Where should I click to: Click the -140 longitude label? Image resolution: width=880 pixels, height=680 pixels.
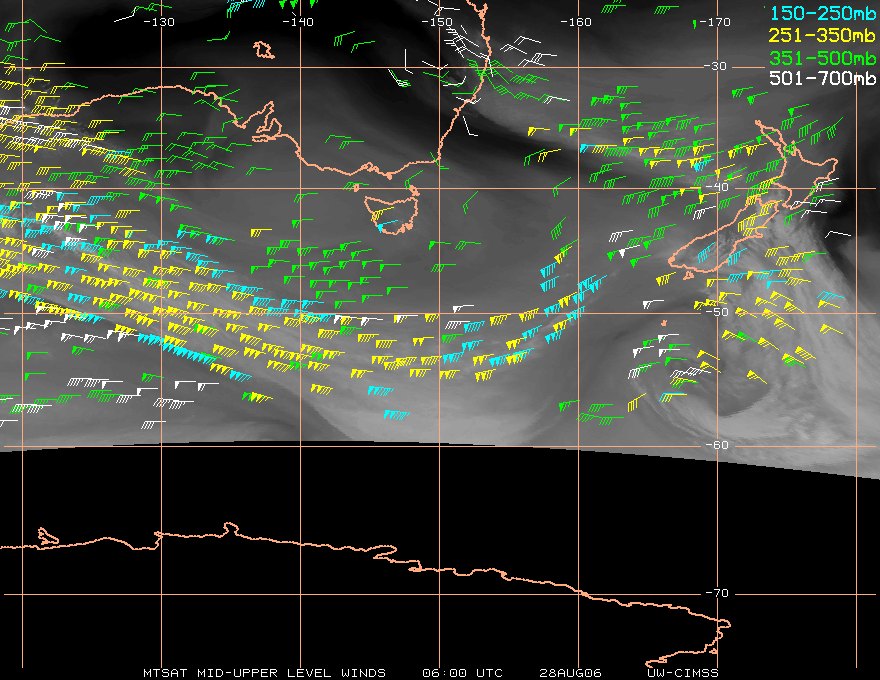298,22
